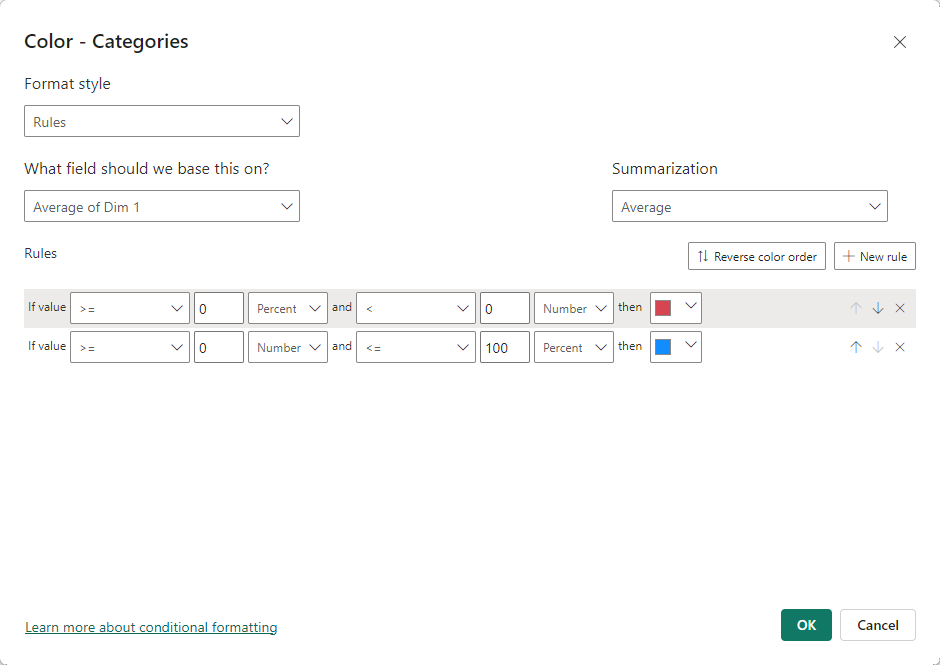Open the red color swatch picker

coord(676,308)
